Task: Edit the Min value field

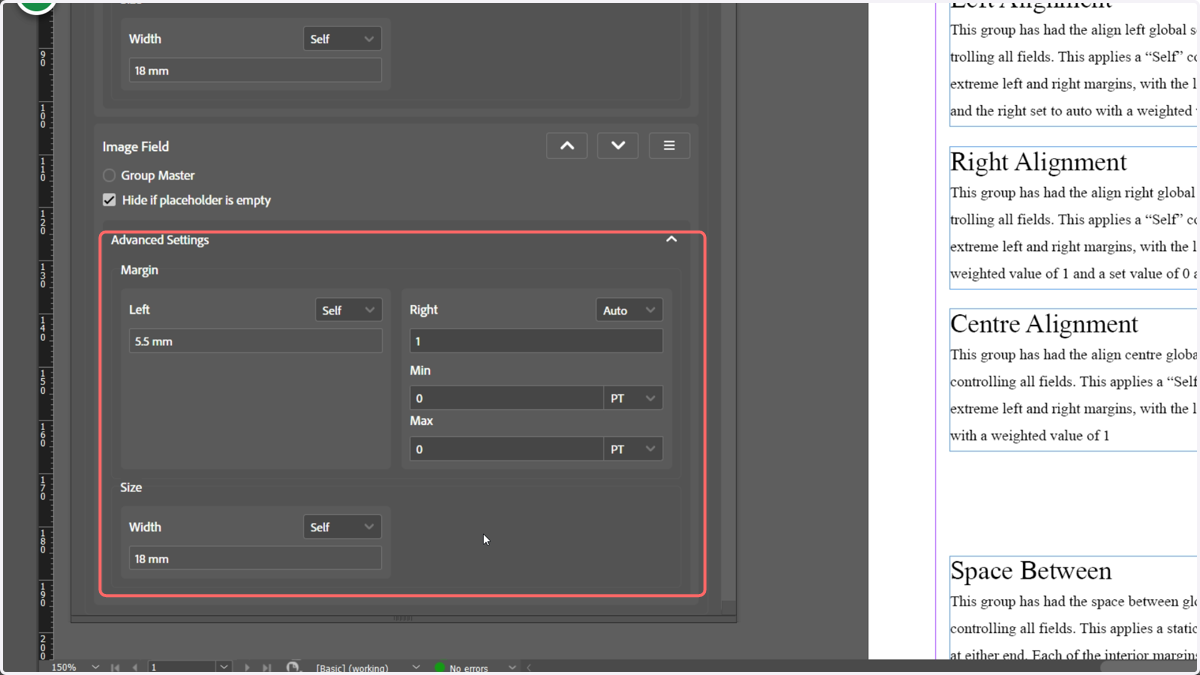Action: tap(506, 398)
